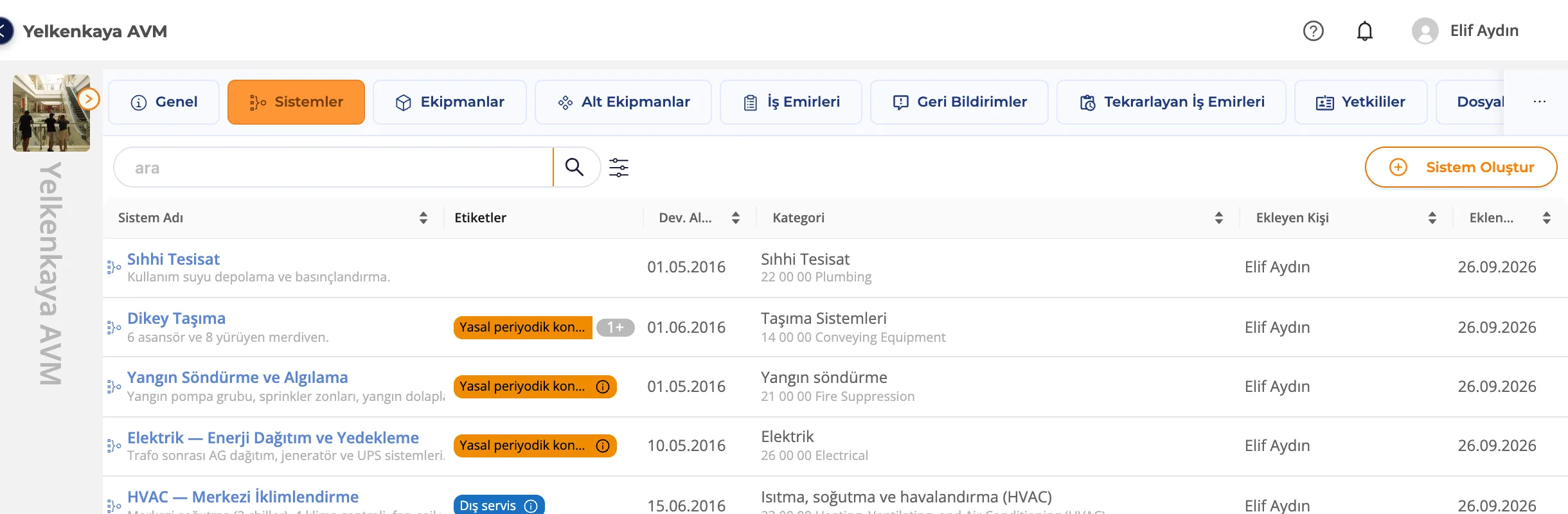Click the system icon beside HVAC — Merkezi İklimlendirme
The width and height of the screenshot is (1568, 514).
pos(114,506)
